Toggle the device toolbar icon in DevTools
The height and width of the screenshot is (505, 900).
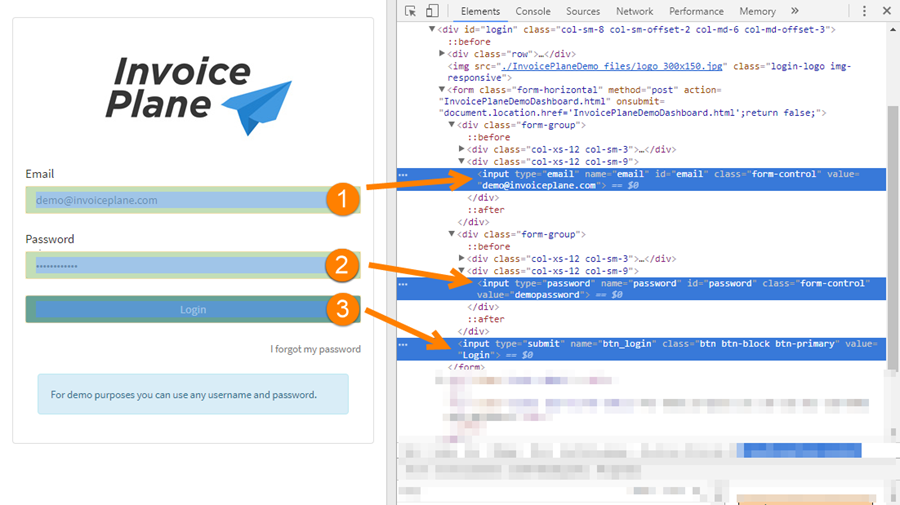tap(432, 11)
